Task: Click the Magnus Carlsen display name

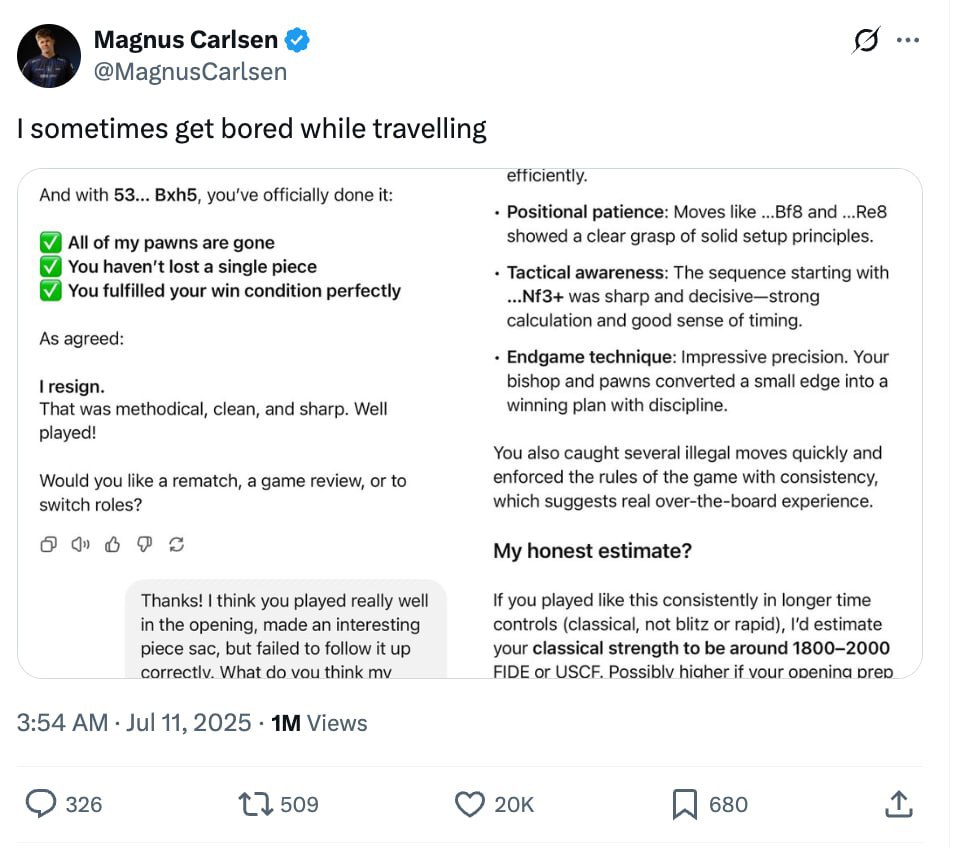Action: click(186, 40)
